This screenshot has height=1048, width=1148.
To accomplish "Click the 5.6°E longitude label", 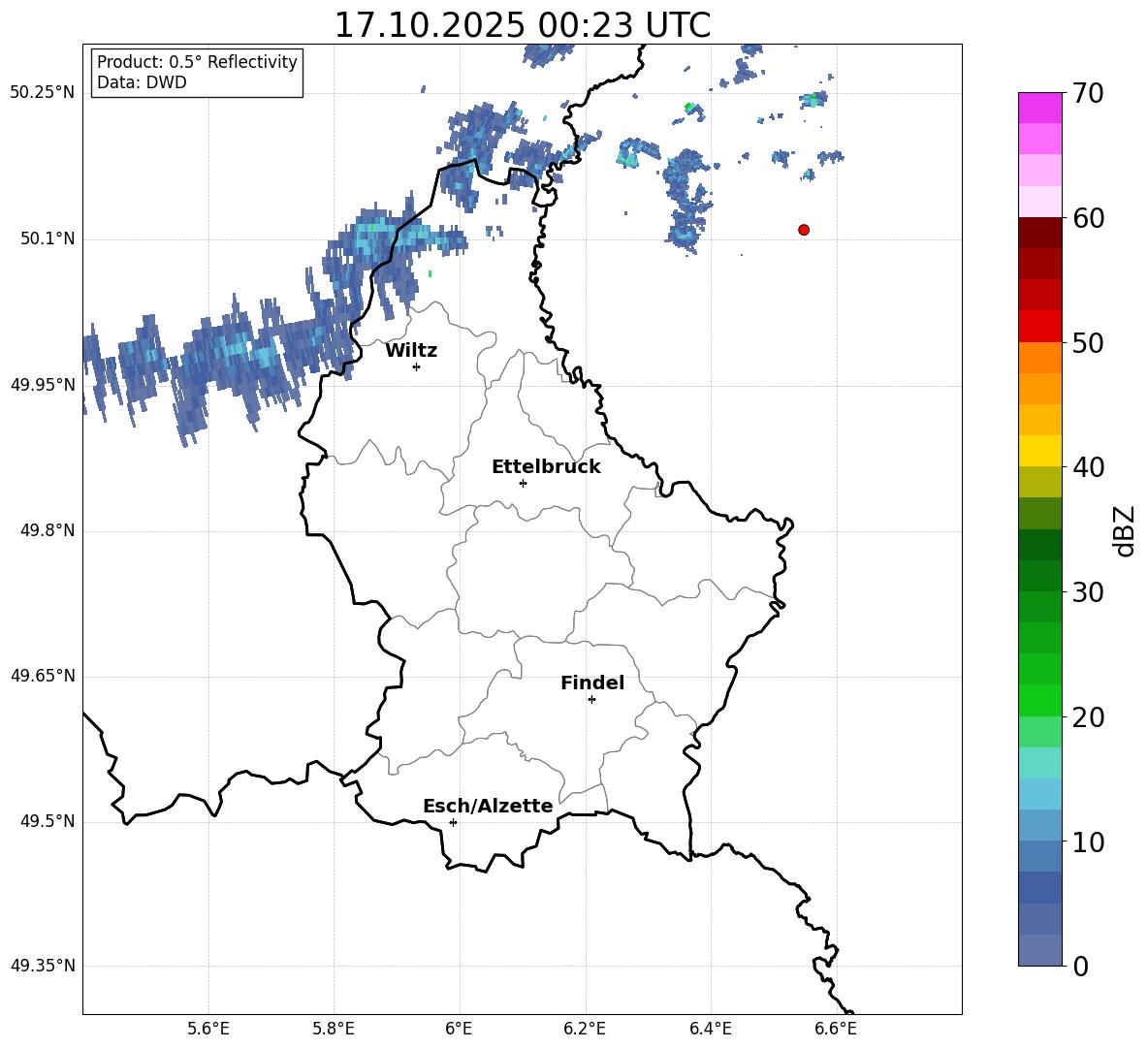I will point(208,1029).
